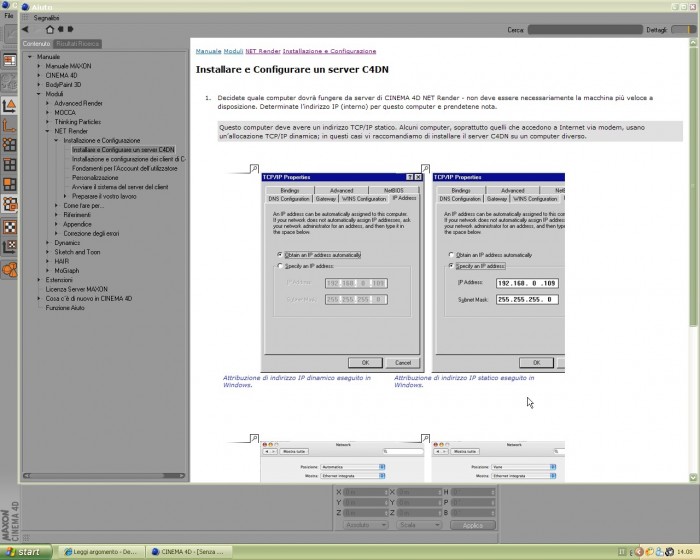Select 'Avviare il sistema del server' topic
This screenshot has height=560, width=700.
(120, 187)
